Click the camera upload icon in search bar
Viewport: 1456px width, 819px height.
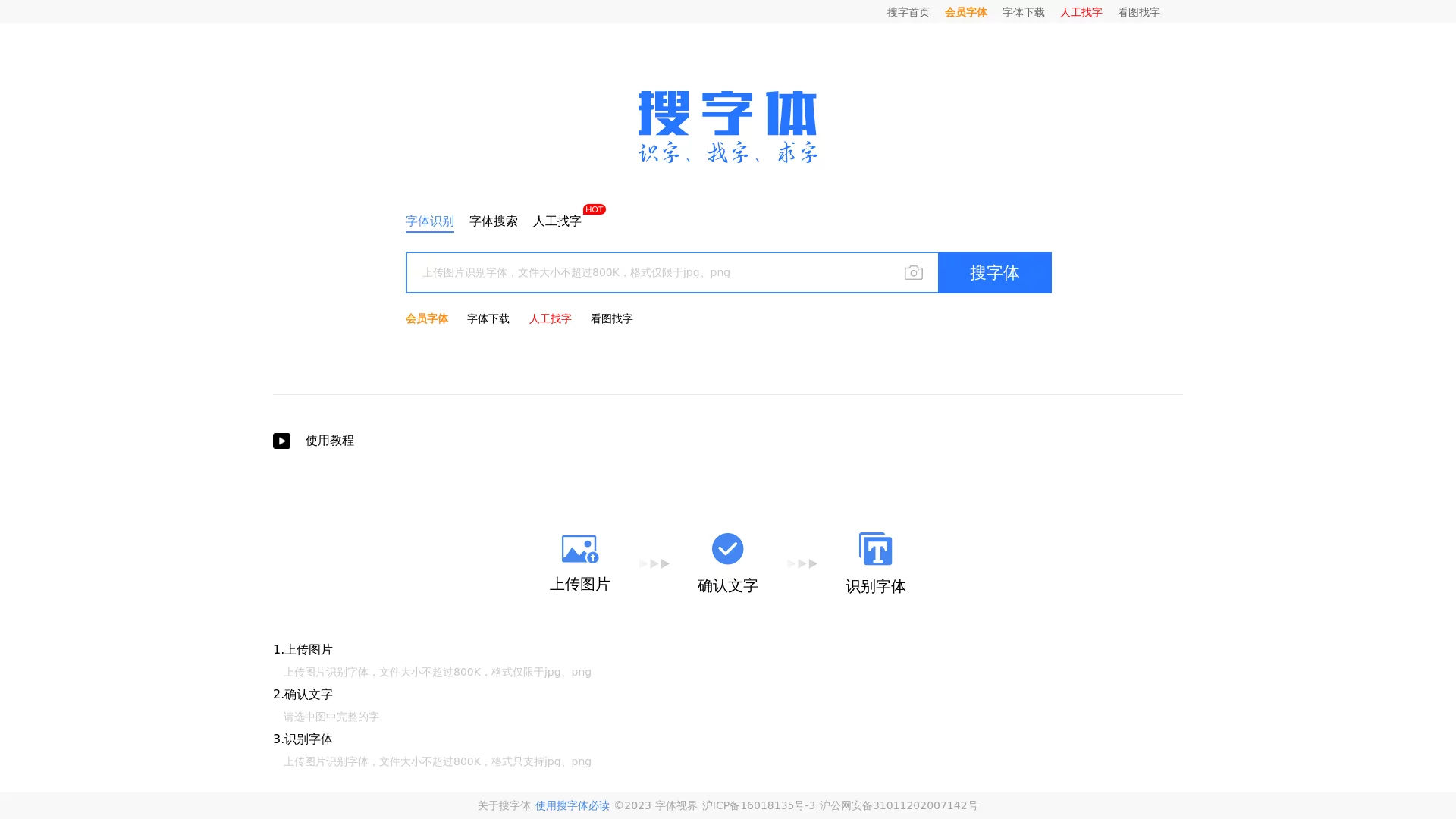click(913, 272)
